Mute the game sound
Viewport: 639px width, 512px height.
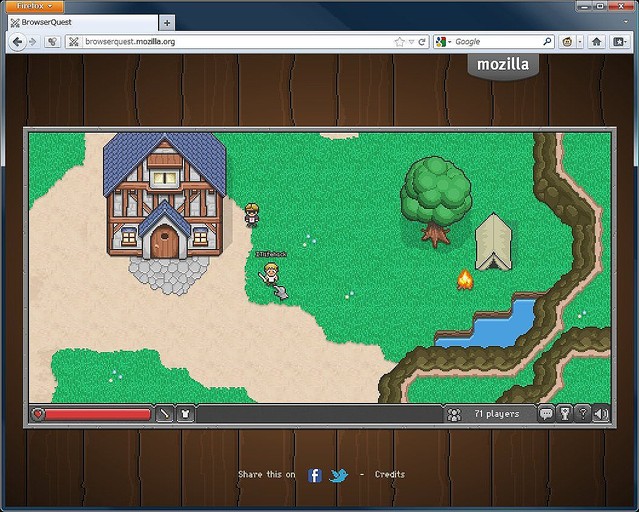pyautogui.click(x=601, y=414)
